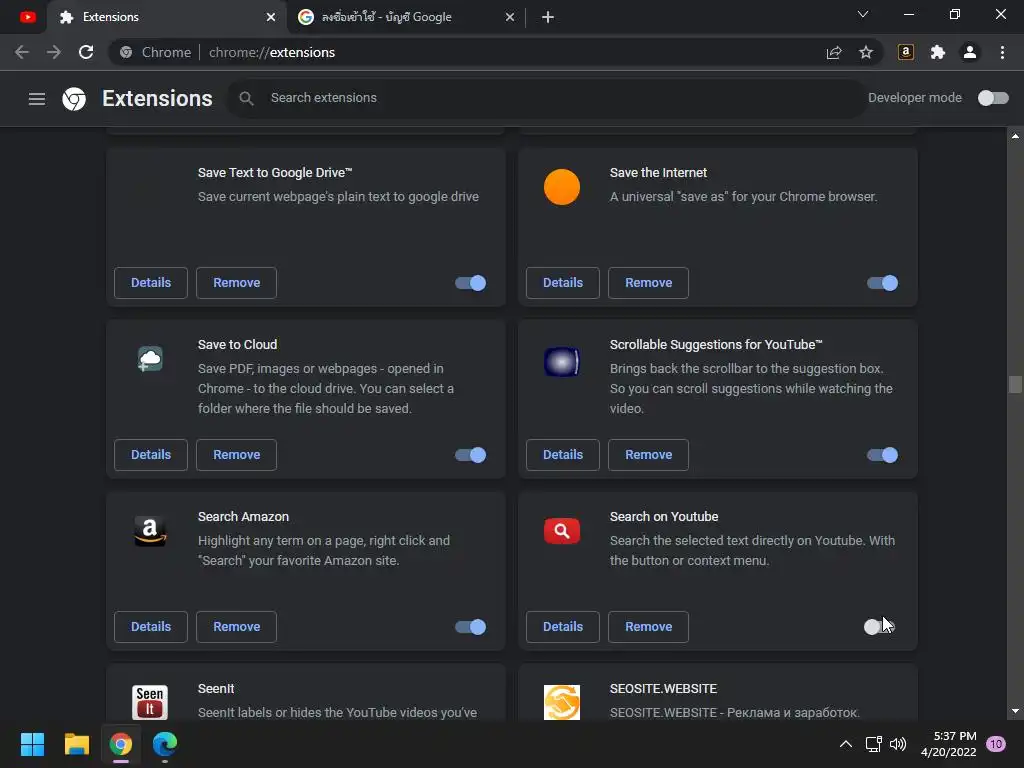1024x768 pixels.
Task: Open Details for Save Text to Google Drive
Action: (x=151, y=283)
